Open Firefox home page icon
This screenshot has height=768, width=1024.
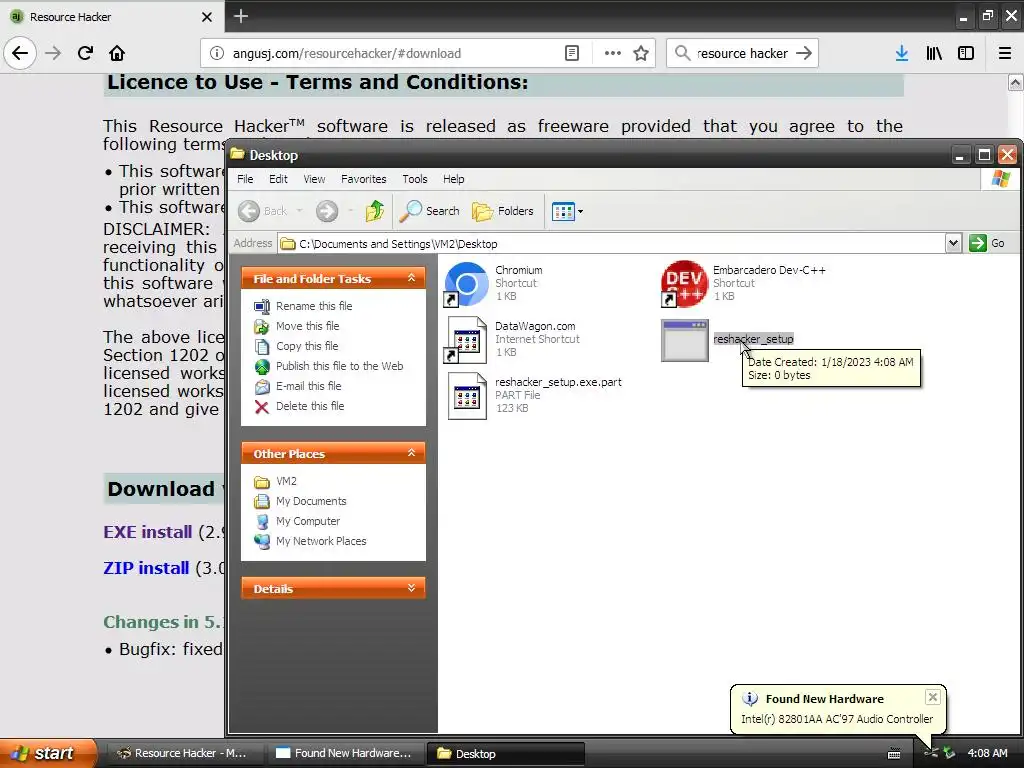click(117, 53)
